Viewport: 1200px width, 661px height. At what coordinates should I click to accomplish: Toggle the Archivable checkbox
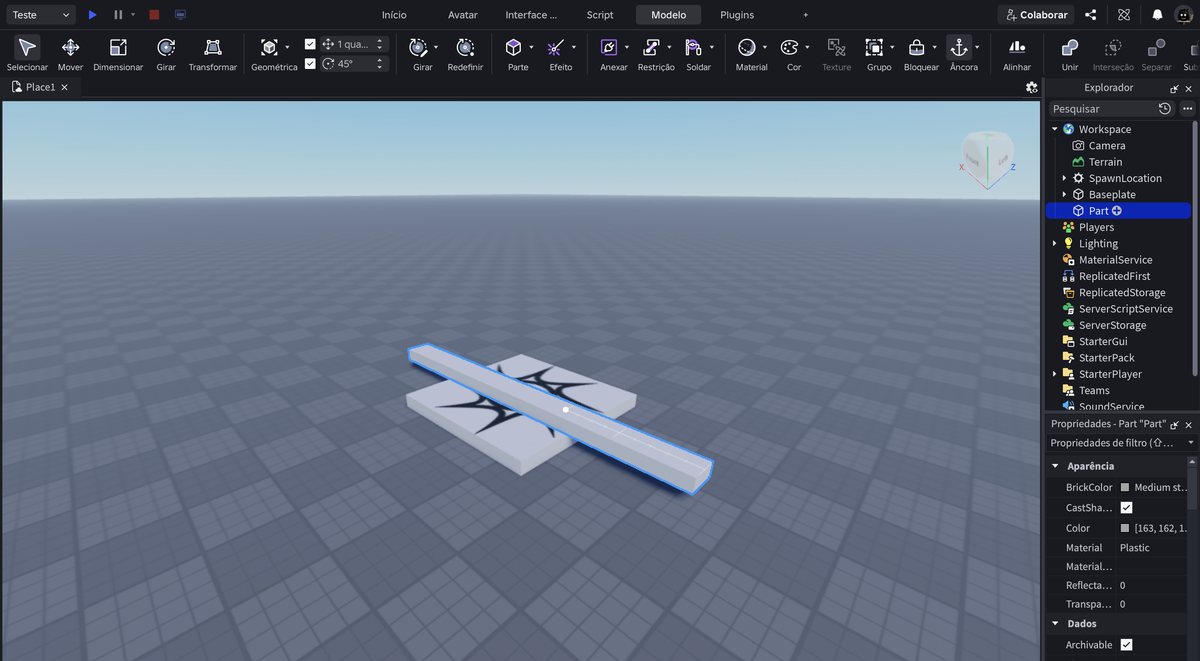[1126, 645]
